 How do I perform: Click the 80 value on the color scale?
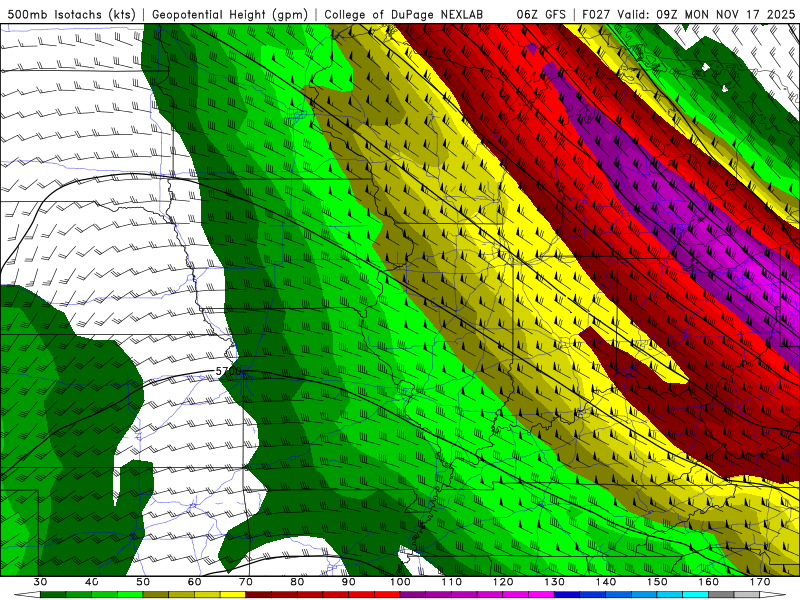(297, 582)
